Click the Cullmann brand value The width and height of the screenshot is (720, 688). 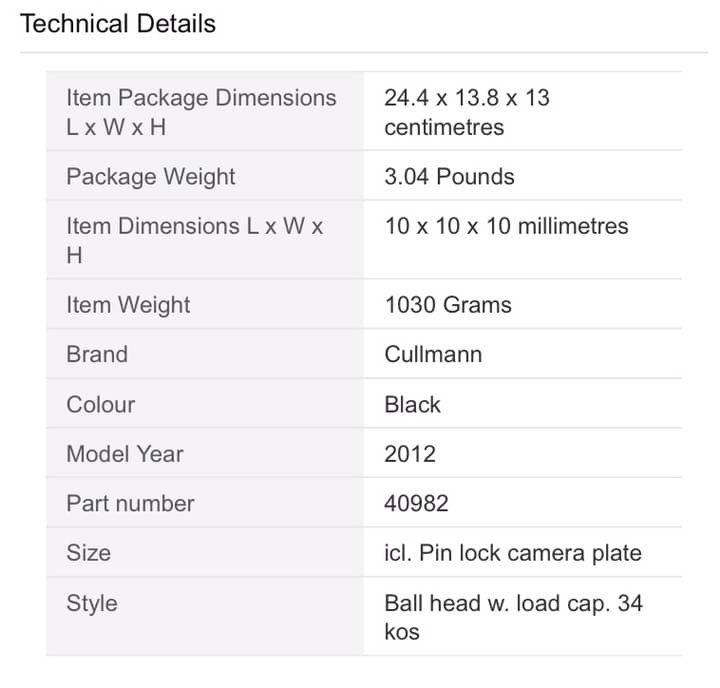[433, 355]
